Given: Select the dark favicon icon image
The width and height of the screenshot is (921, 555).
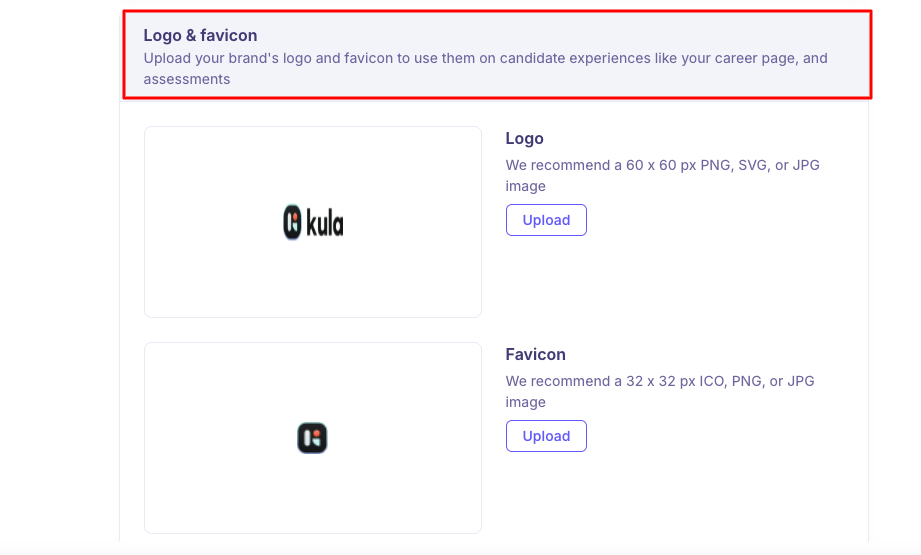Looking at the screenshot, I should coord(312,438).
